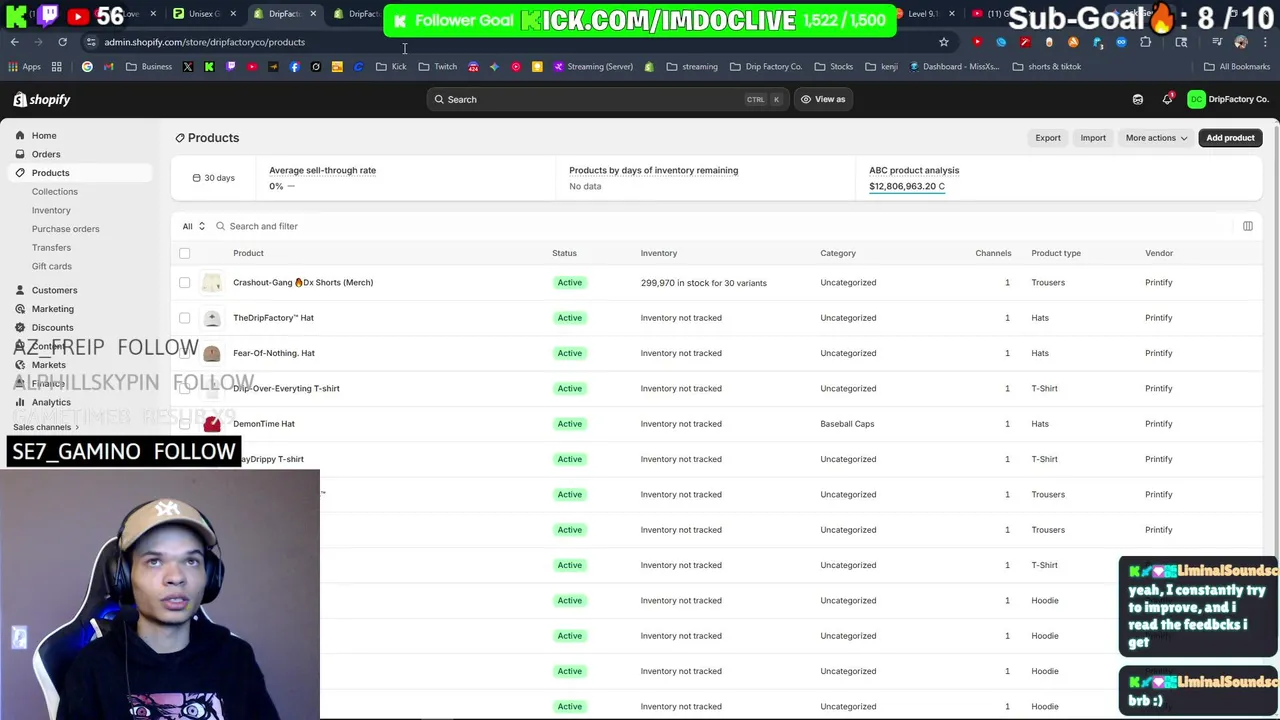This screenshot has height=720, width=1280.
Task: Go to the Orders page
Action: coord(46,154)
